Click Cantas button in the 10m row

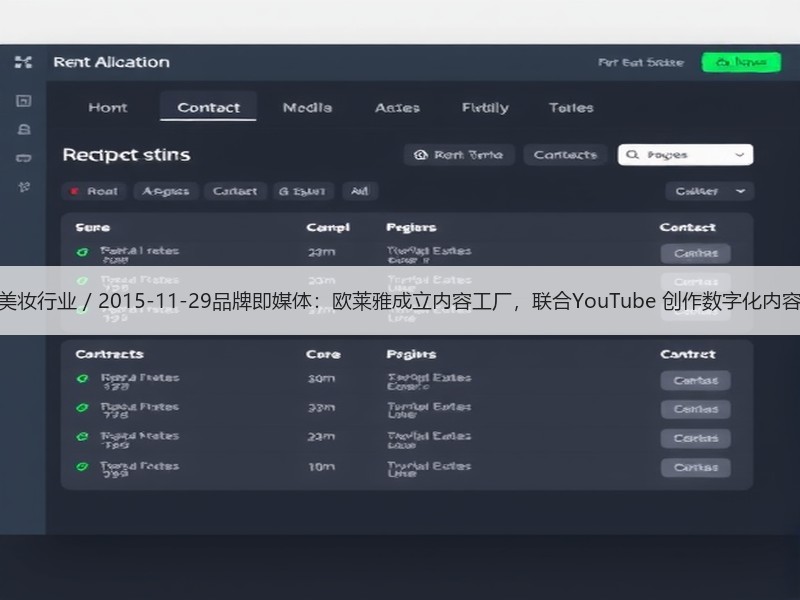pyautogui.click(x=695, y=467)
